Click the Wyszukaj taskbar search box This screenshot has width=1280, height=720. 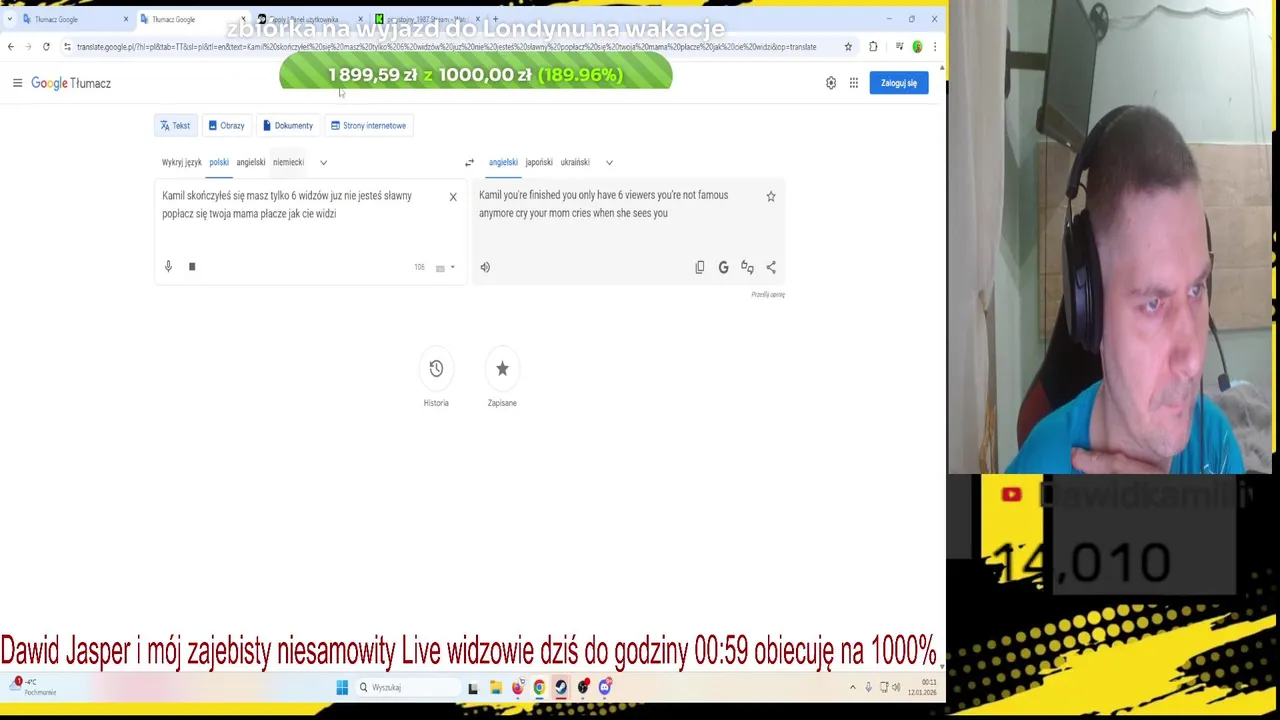406,687
